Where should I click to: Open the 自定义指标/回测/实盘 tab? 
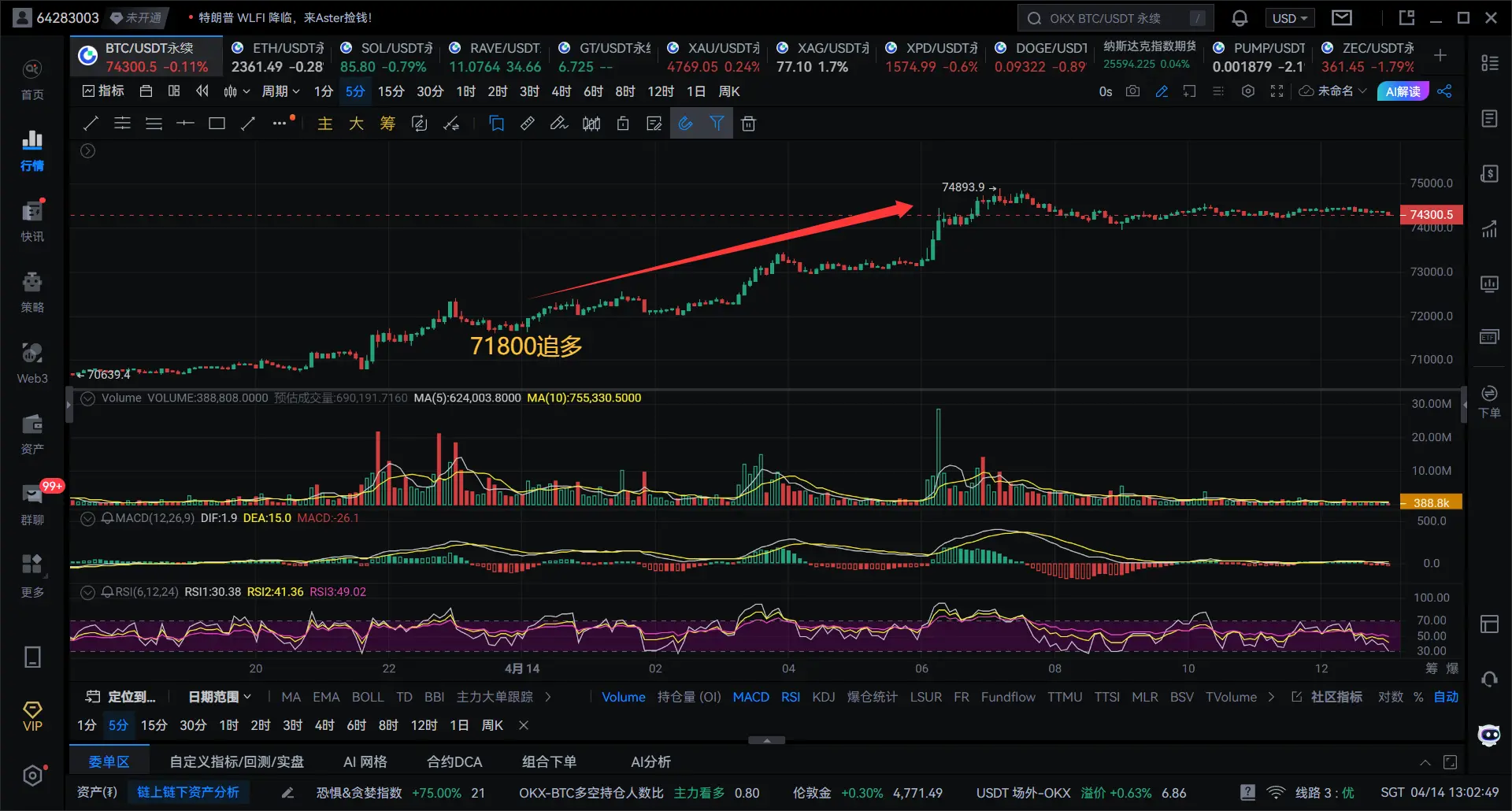click(x=237, y=762)
